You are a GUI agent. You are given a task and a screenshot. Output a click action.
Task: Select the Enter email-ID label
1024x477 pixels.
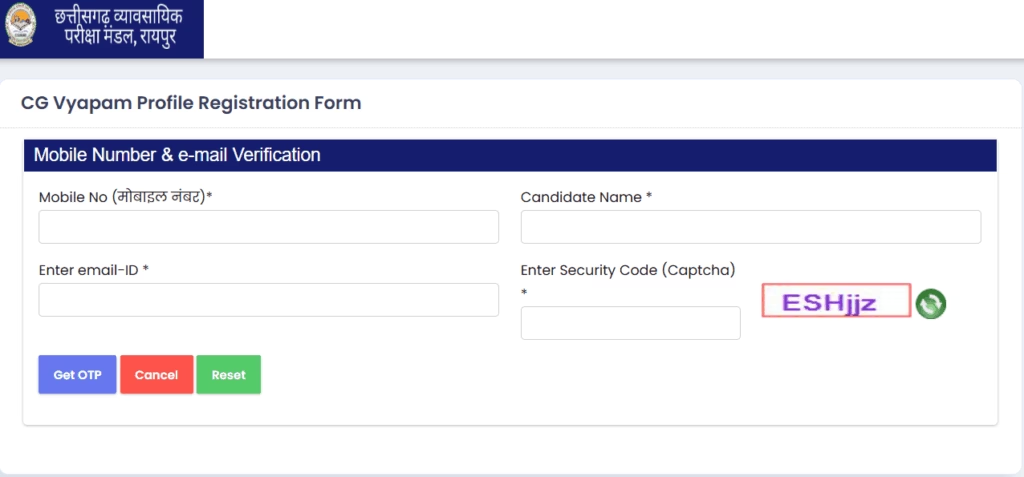(x=94, y=270)
